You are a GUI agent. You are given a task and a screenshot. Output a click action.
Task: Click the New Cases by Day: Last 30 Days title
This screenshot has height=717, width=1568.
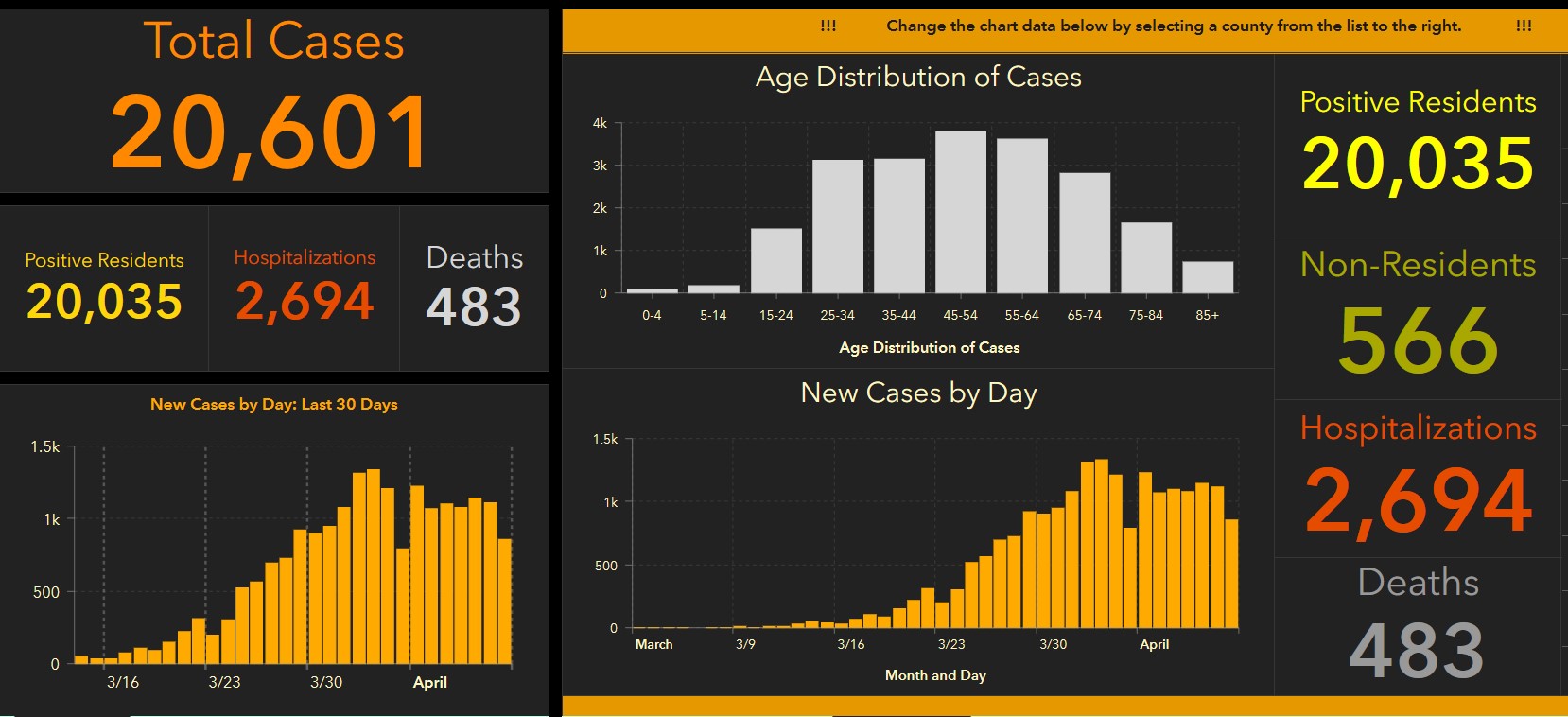274,405
